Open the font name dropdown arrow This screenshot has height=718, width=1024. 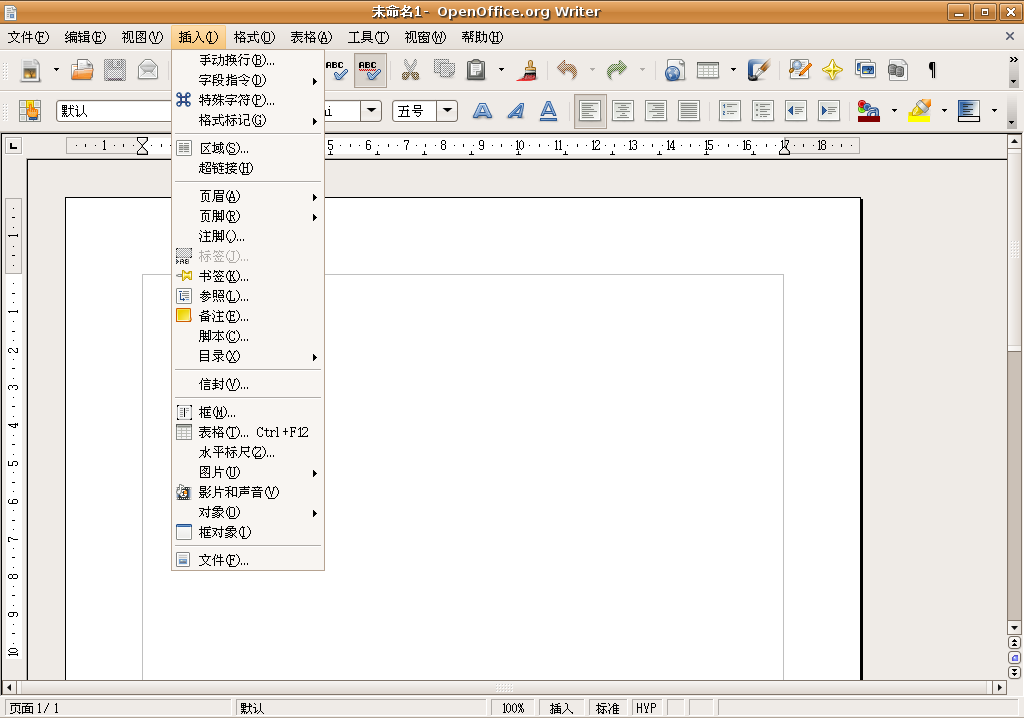[371, 110]
